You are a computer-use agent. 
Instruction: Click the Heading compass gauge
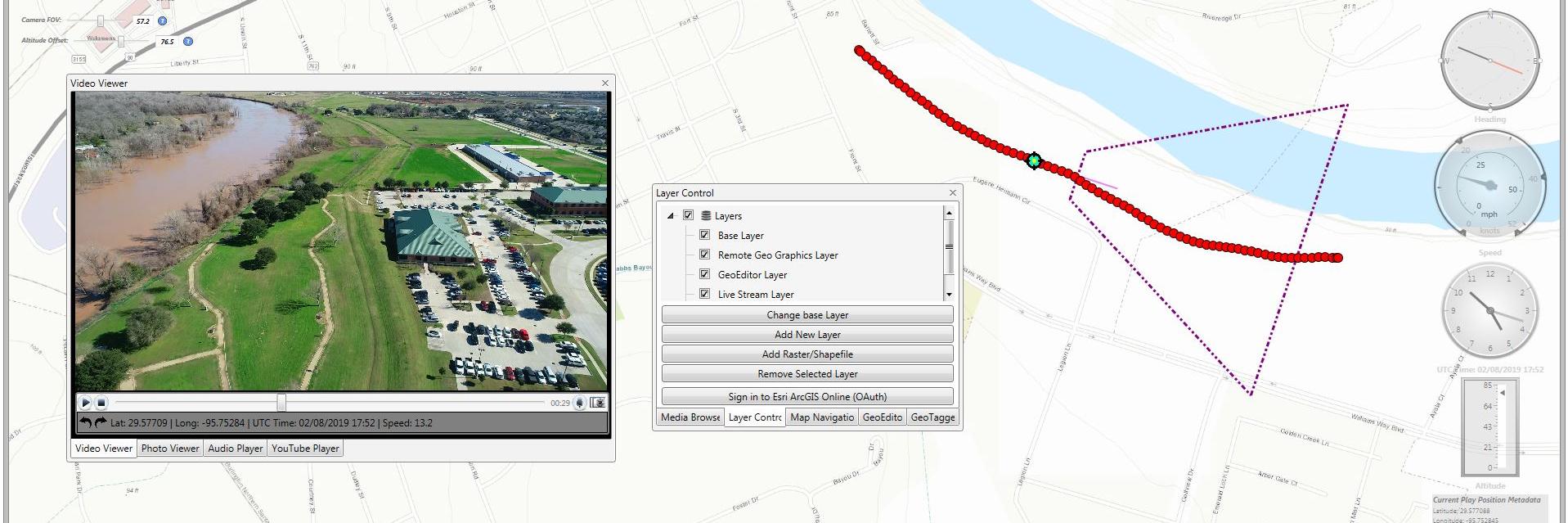pos(1490,61)
